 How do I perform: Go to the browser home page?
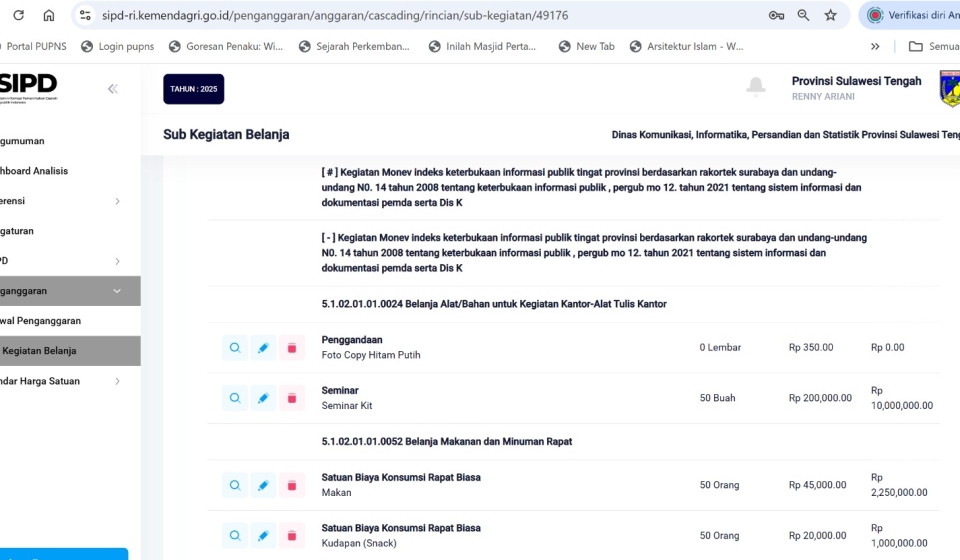(48, 15)
